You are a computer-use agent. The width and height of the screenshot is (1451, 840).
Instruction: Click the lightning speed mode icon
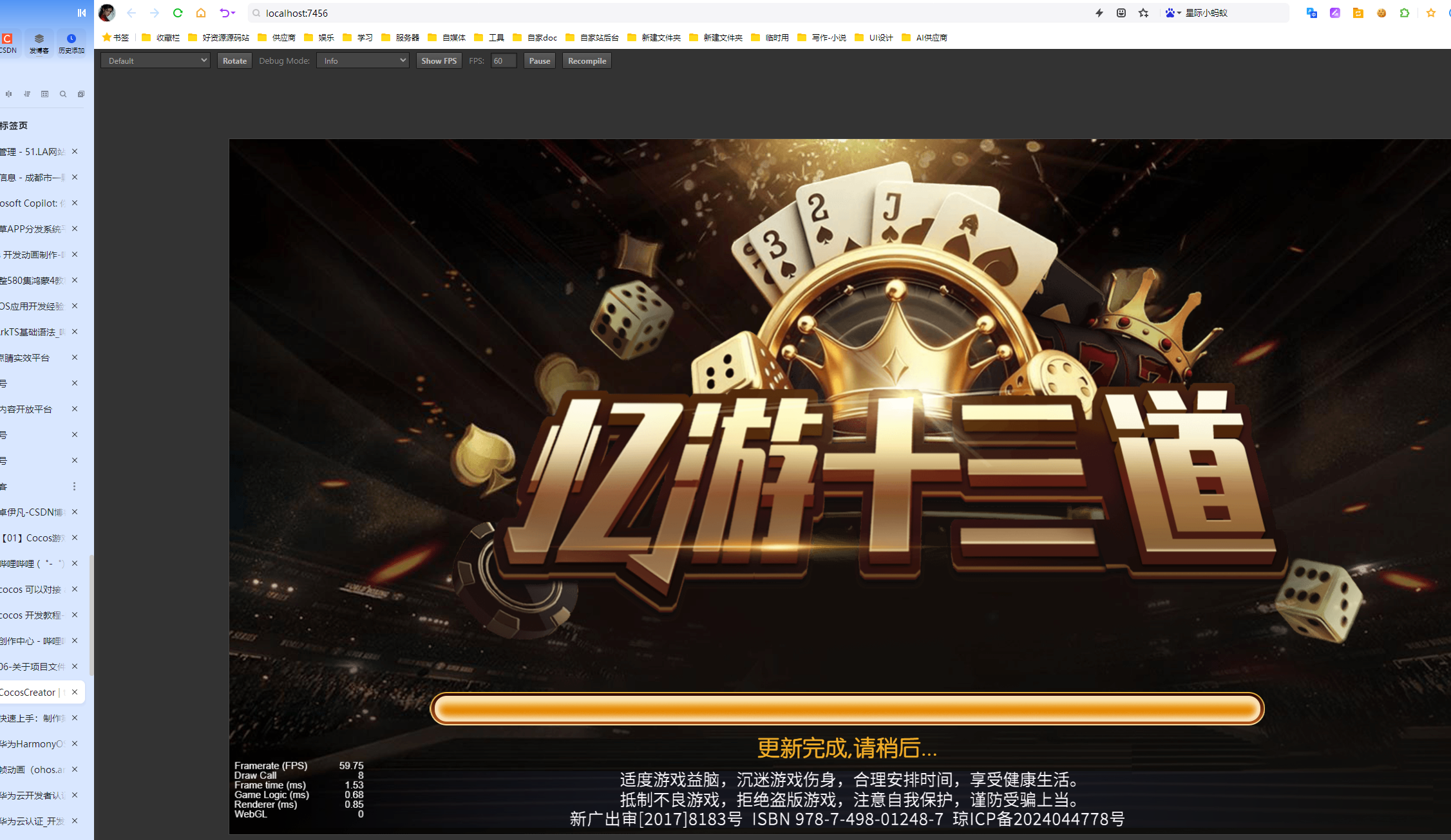tap(1099, 13)
